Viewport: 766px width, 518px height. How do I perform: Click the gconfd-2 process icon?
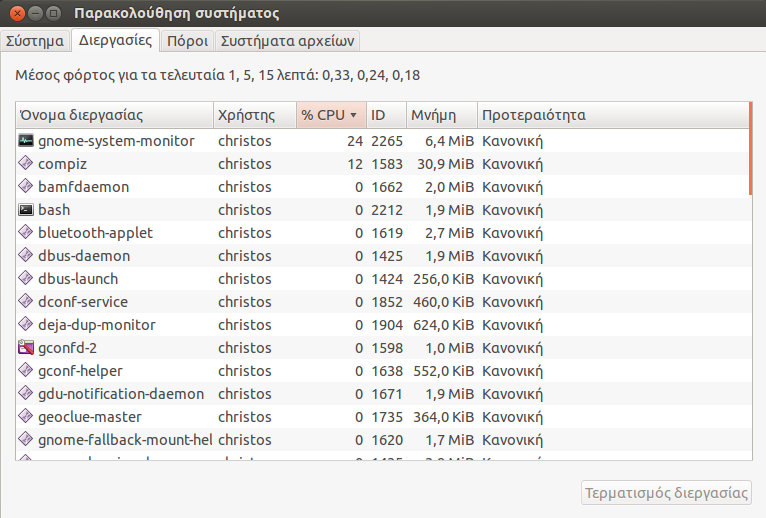click(26, 347)
